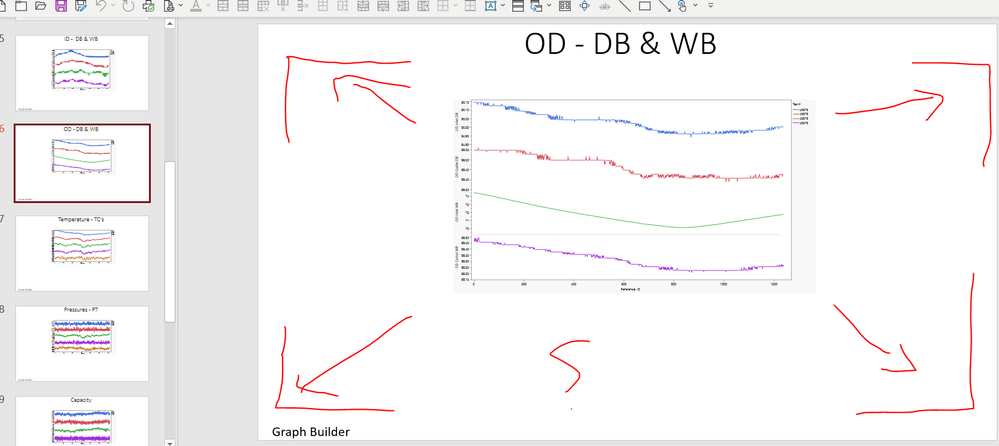Viewport: 999px width, 446px height.
Task: Click the Open folder icon in toolbar
Action: click(41, 6)
